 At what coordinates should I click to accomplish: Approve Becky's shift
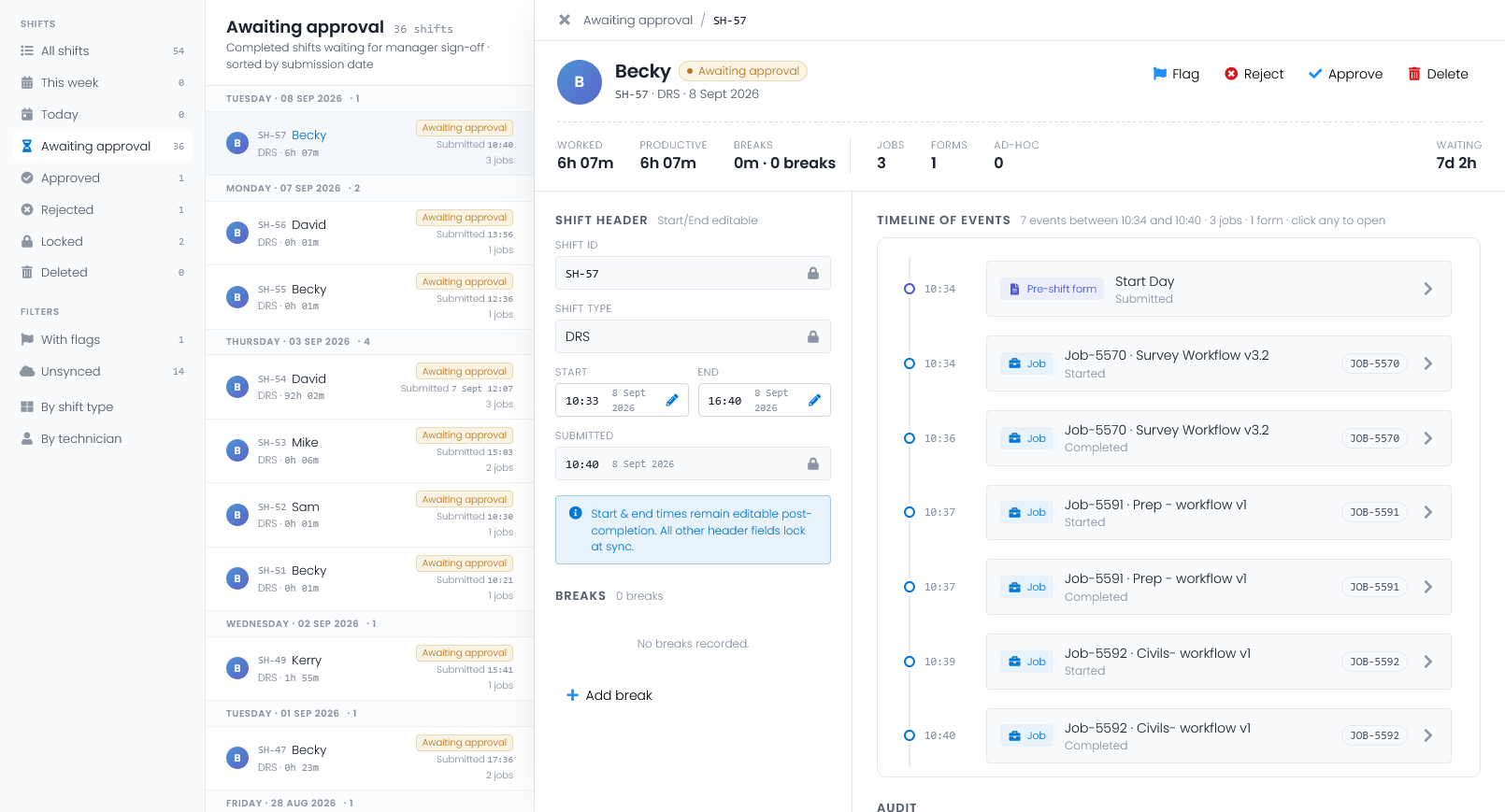point(1345,74)
